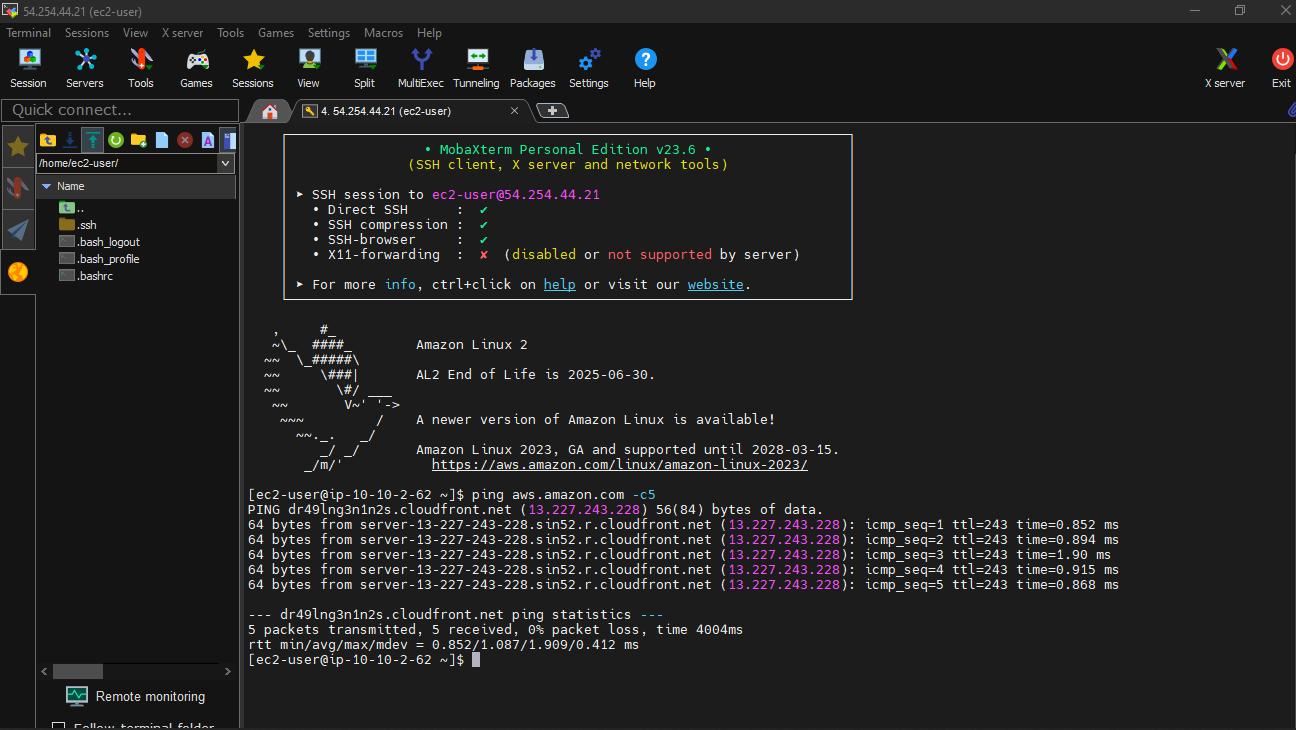Open the Macros paper plane sidebar tab
Viewport: 1296px width, 730px height.
tap(18, 230)
